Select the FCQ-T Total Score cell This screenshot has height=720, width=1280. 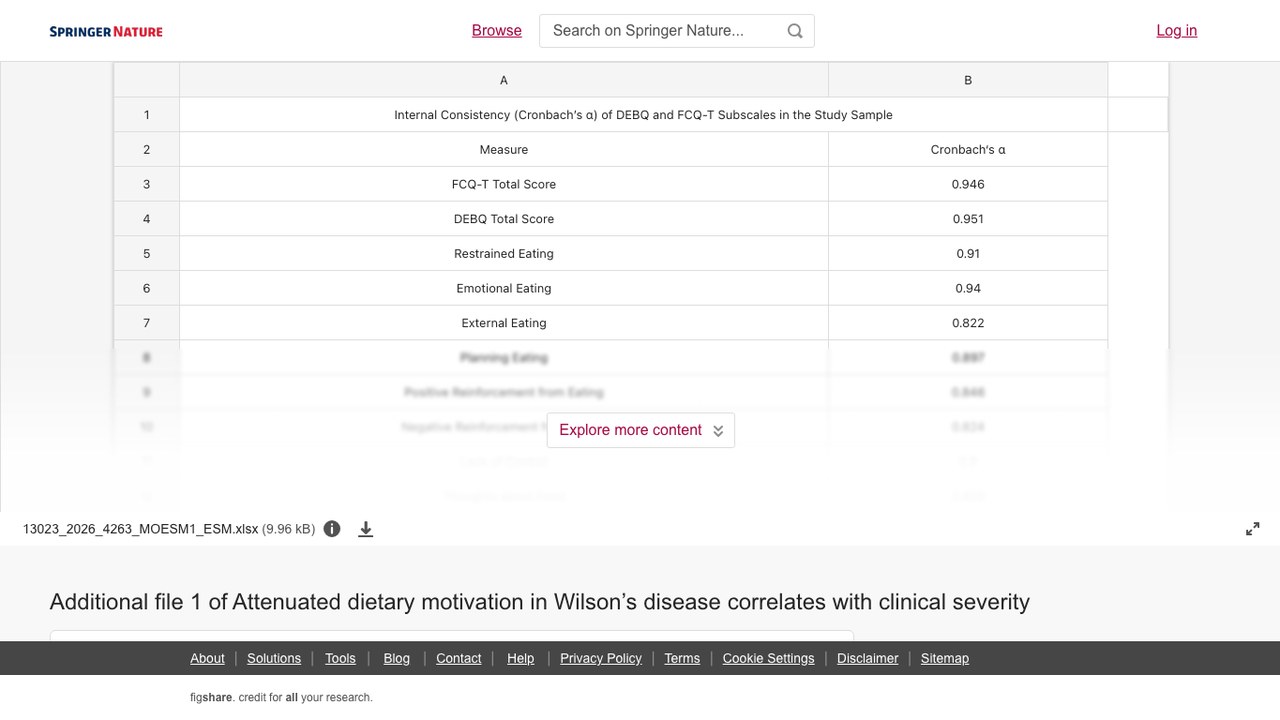[x=504, y=184]
